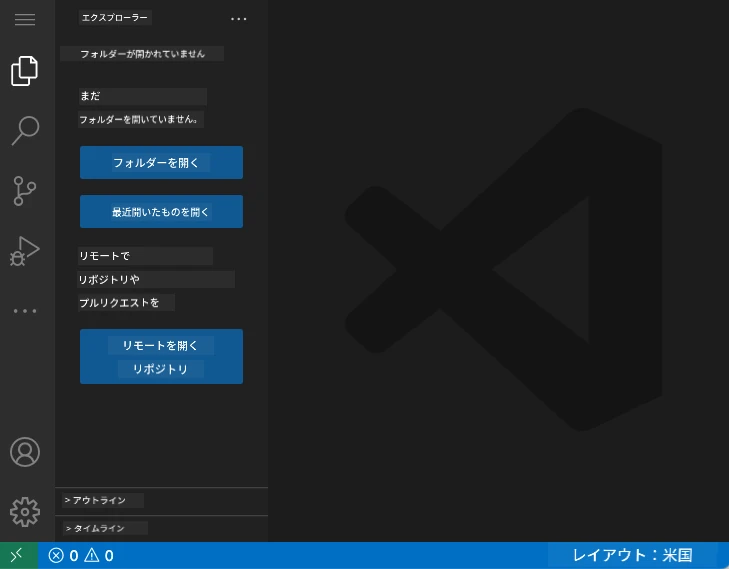Click the green remote window indicator
729x569 pixels.
pyautogui.click(x=19, y=555)
